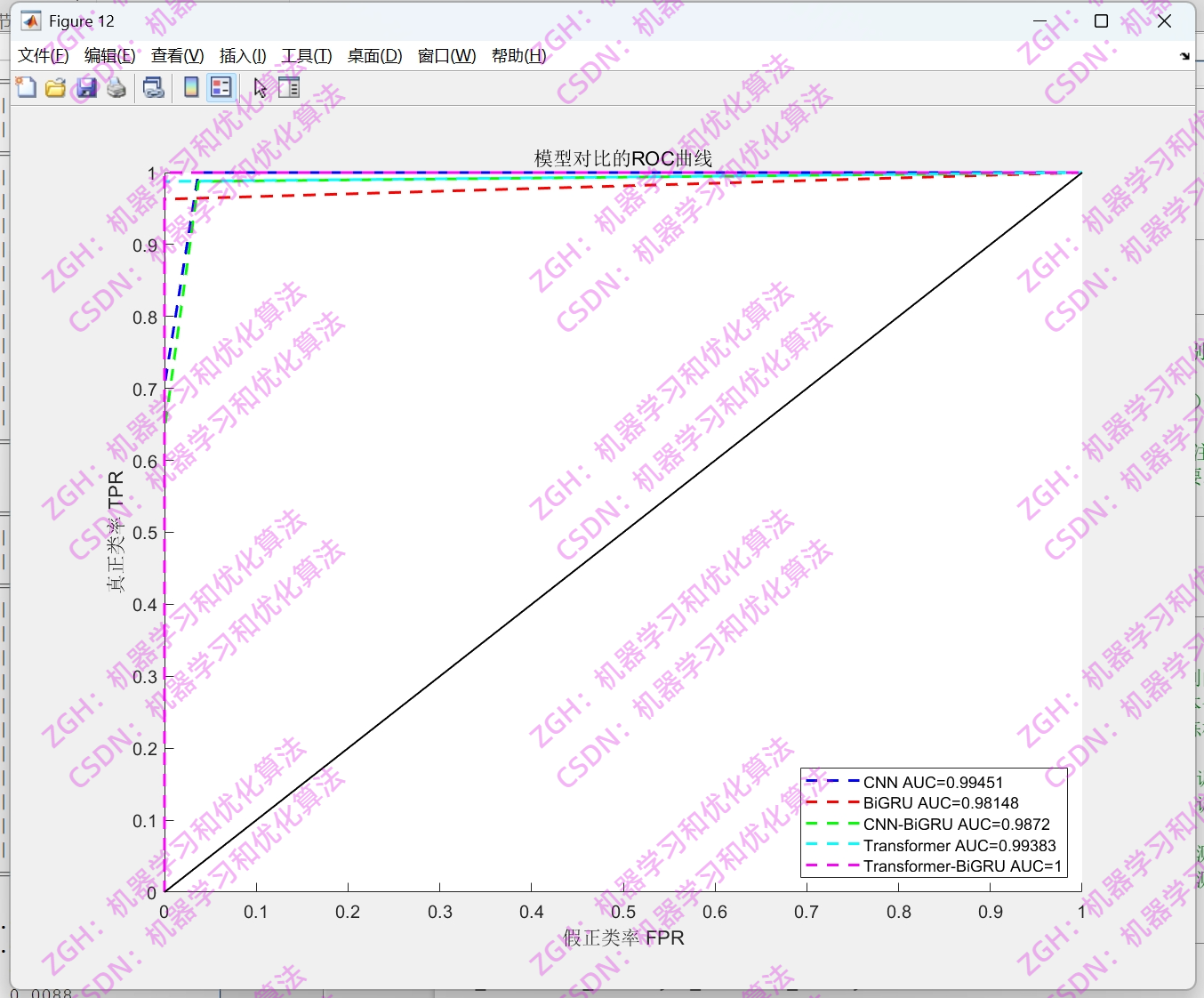Open the 窗口 (Window) menu
The image size is (1204, 998).
tap(445, 55)
